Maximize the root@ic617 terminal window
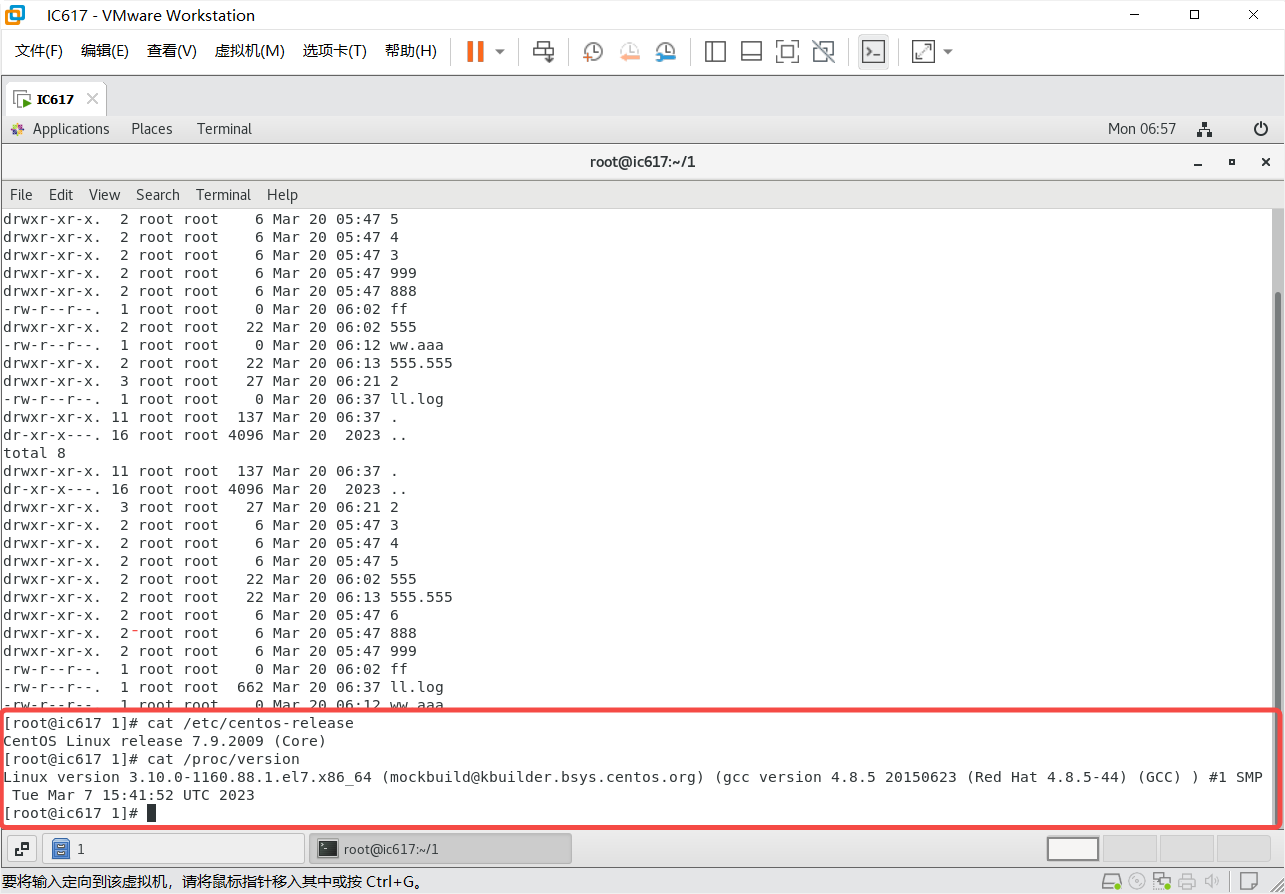Viewport: 1285px width, 894px height. (x=1232, y=162)
